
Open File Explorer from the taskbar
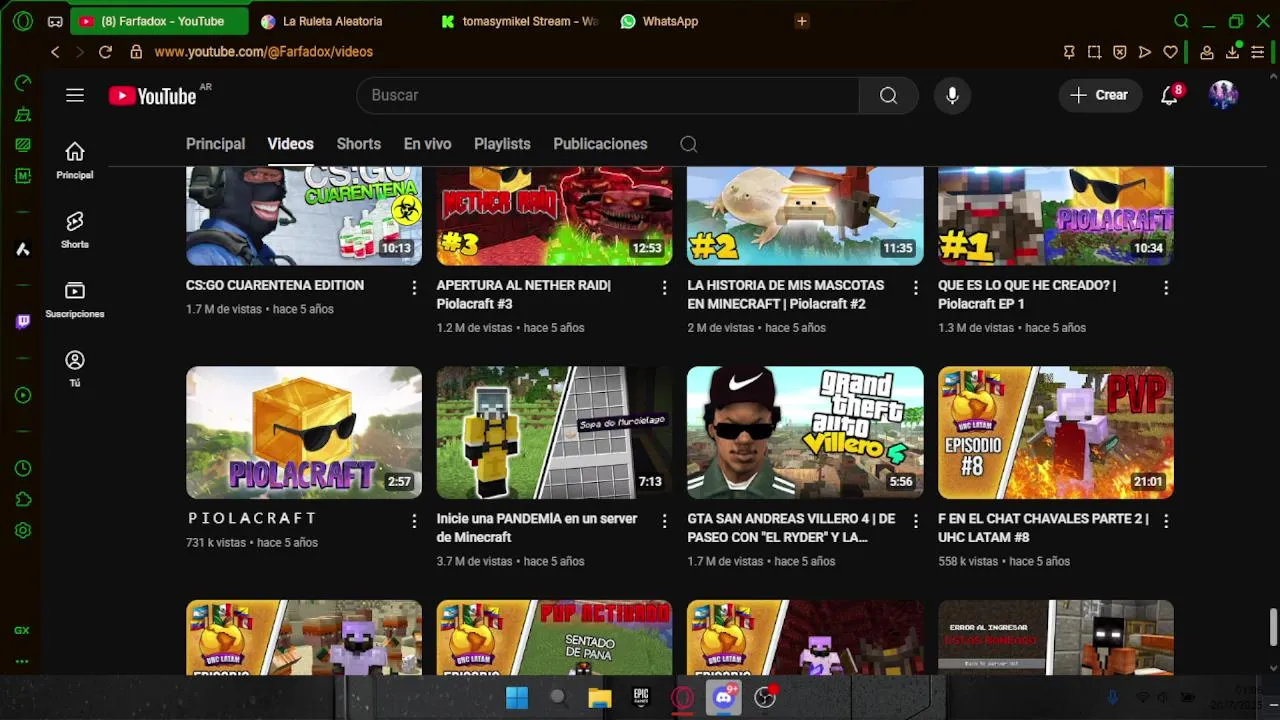(599, 698)
